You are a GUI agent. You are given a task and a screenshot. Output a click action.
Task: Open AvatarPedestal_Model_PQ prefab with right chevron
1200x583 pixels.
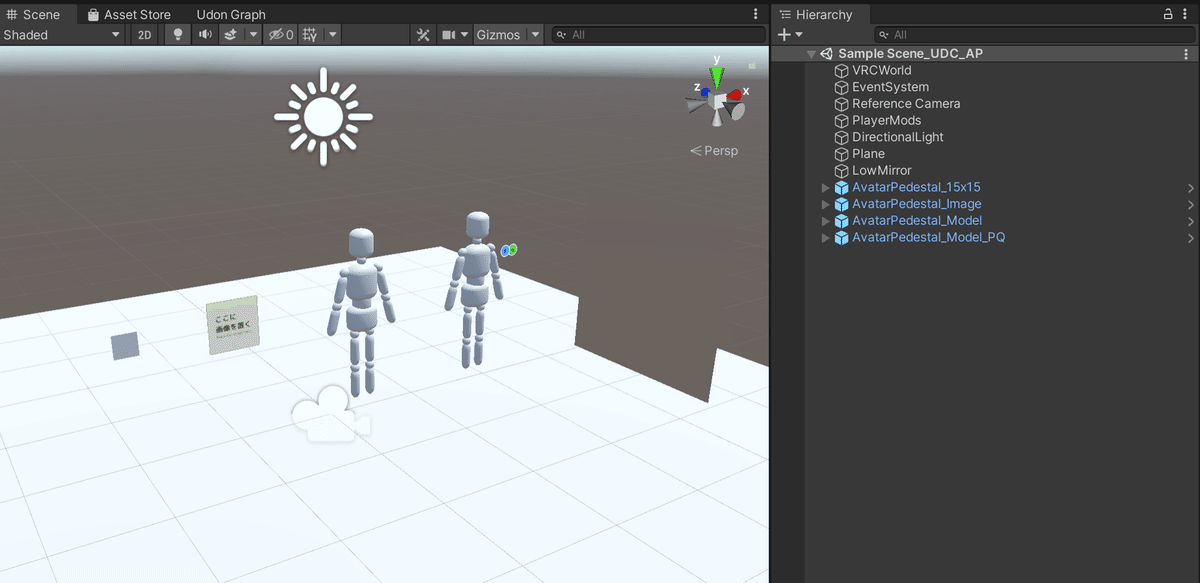point(1191,237)
